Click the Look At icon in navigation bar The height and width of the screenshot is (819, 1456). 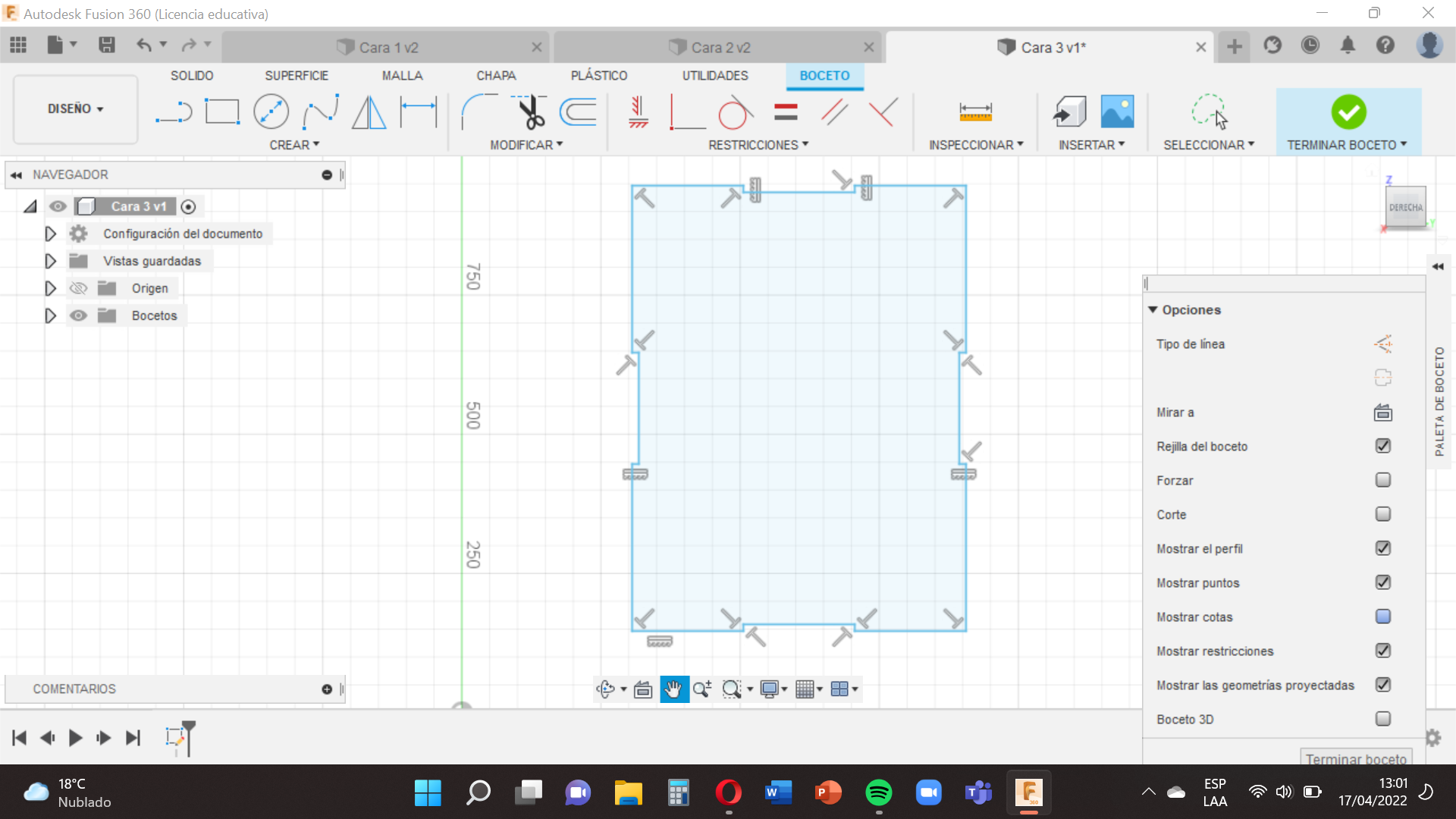pos(643,689)
